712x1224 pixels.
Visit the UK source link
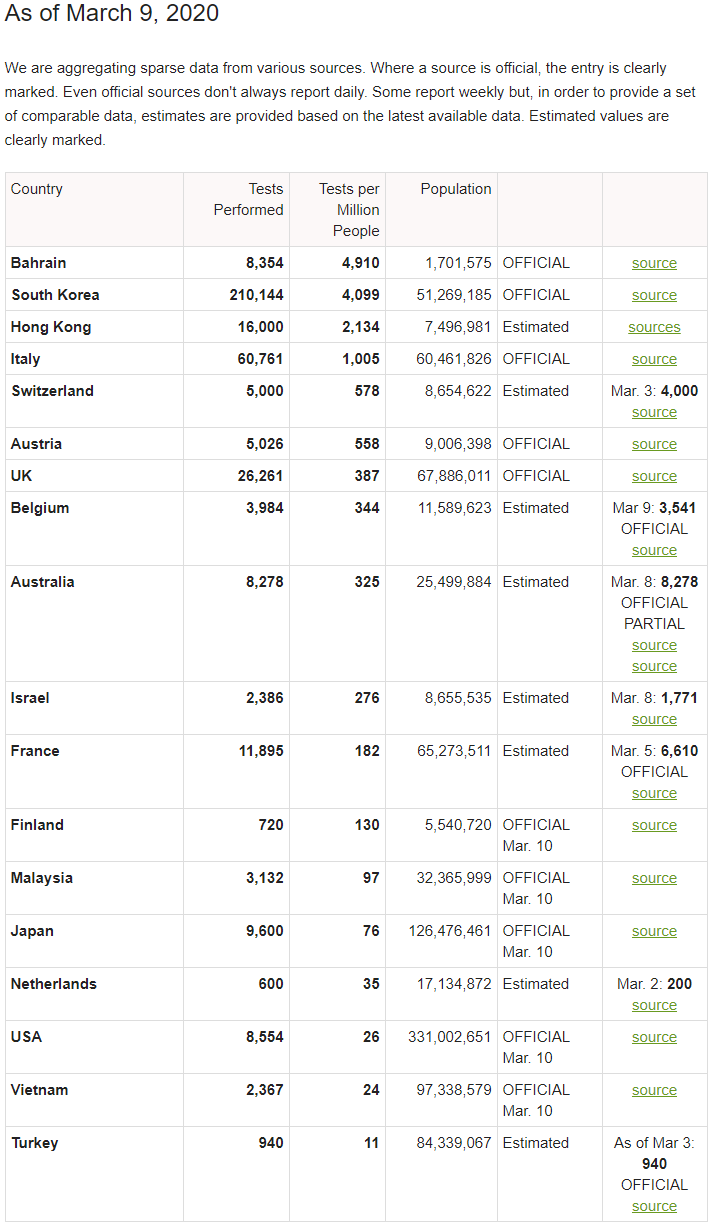(x=654, y=476)
